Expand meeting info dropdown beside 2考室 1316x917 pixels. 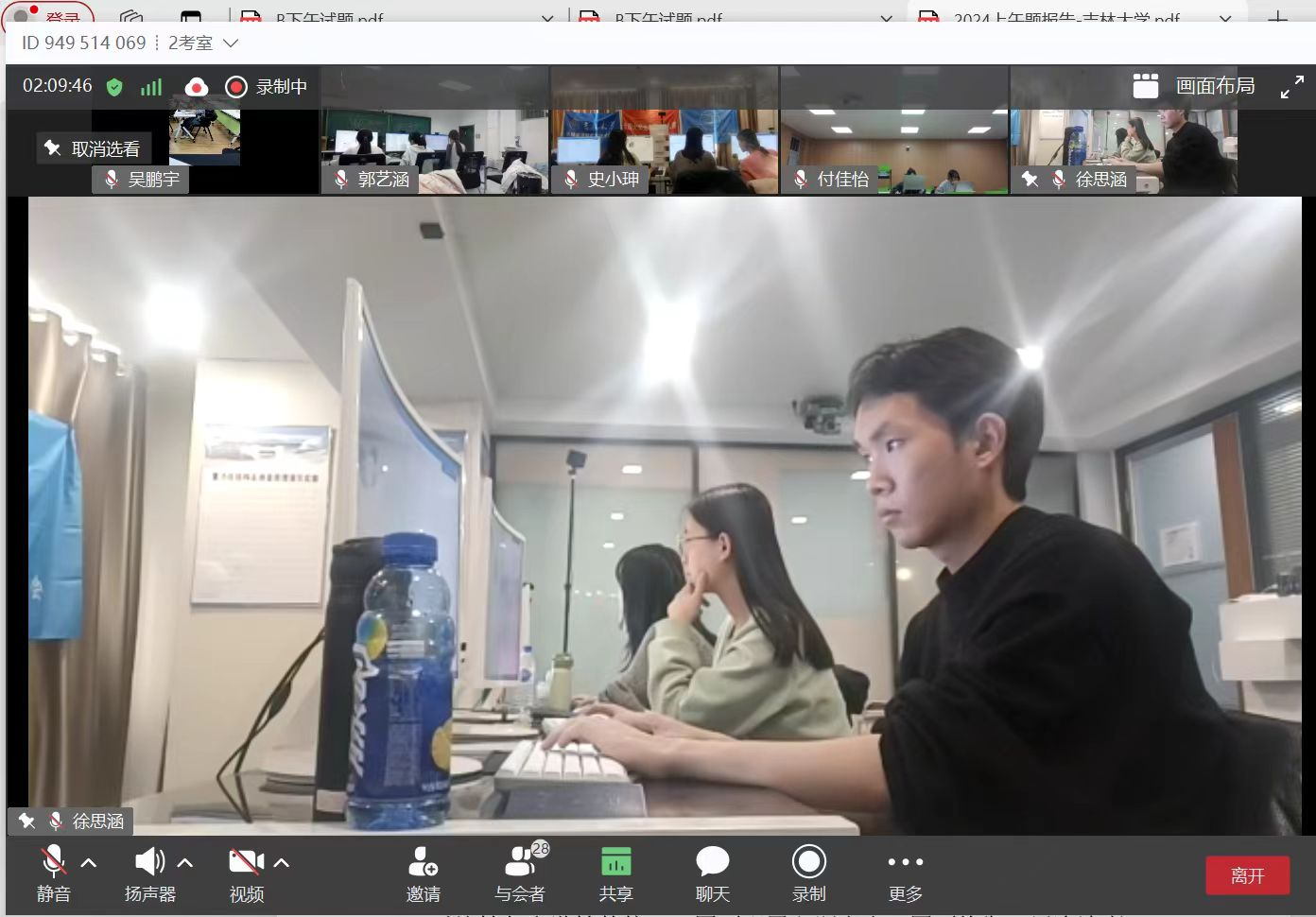(230, 43)
